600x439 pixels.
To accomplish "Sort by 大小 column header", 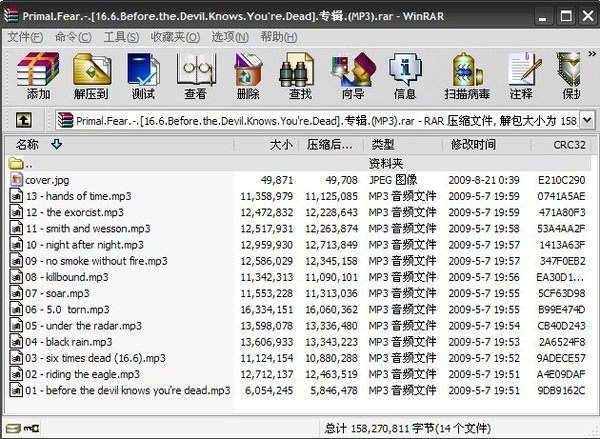I will tap(266, 145).
